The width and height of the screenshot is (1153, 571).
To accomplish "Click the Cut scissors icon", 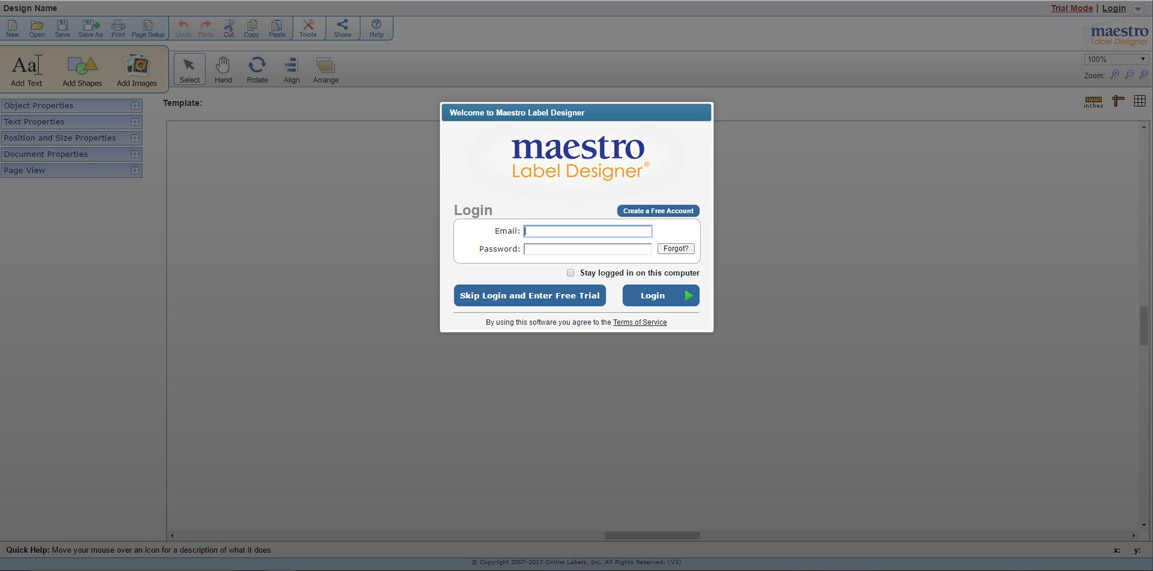I will 229,28.
